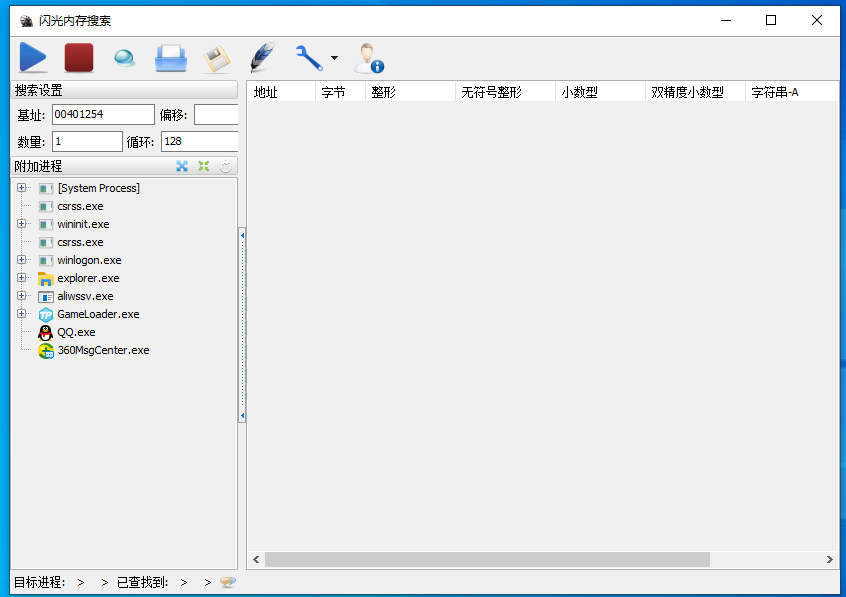Click the 字符串-A column header

coord(792,92)
